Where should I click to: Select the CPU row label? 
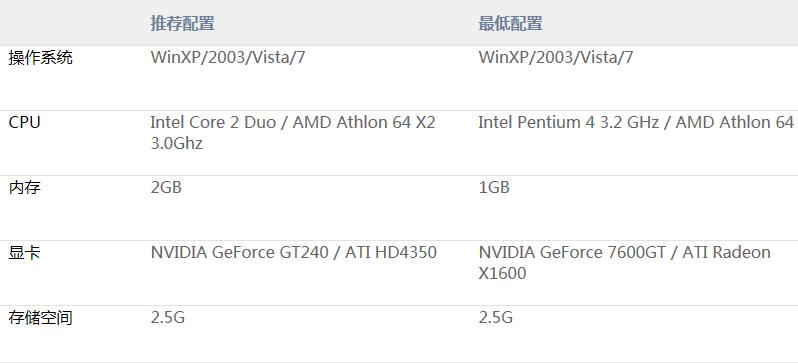pyautogui.click(x=24, y=122)
